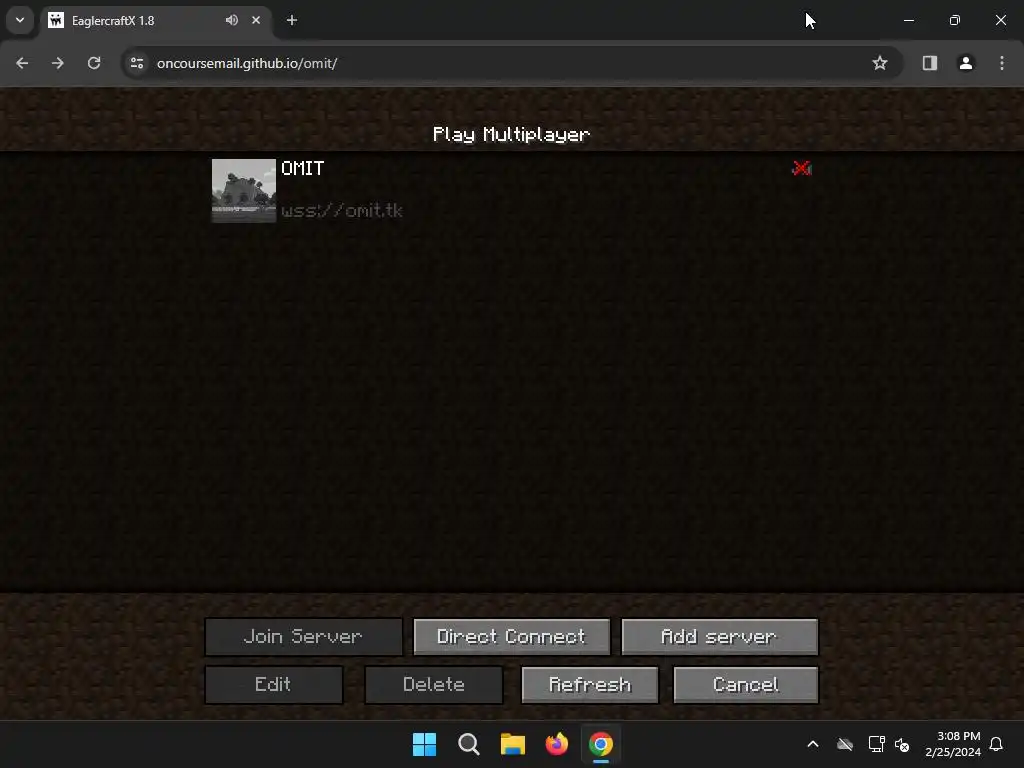Screen dimensions: 1024x768
Task: Click the OneDrive cloud tray icon
Action: click(x=845, y=744)
